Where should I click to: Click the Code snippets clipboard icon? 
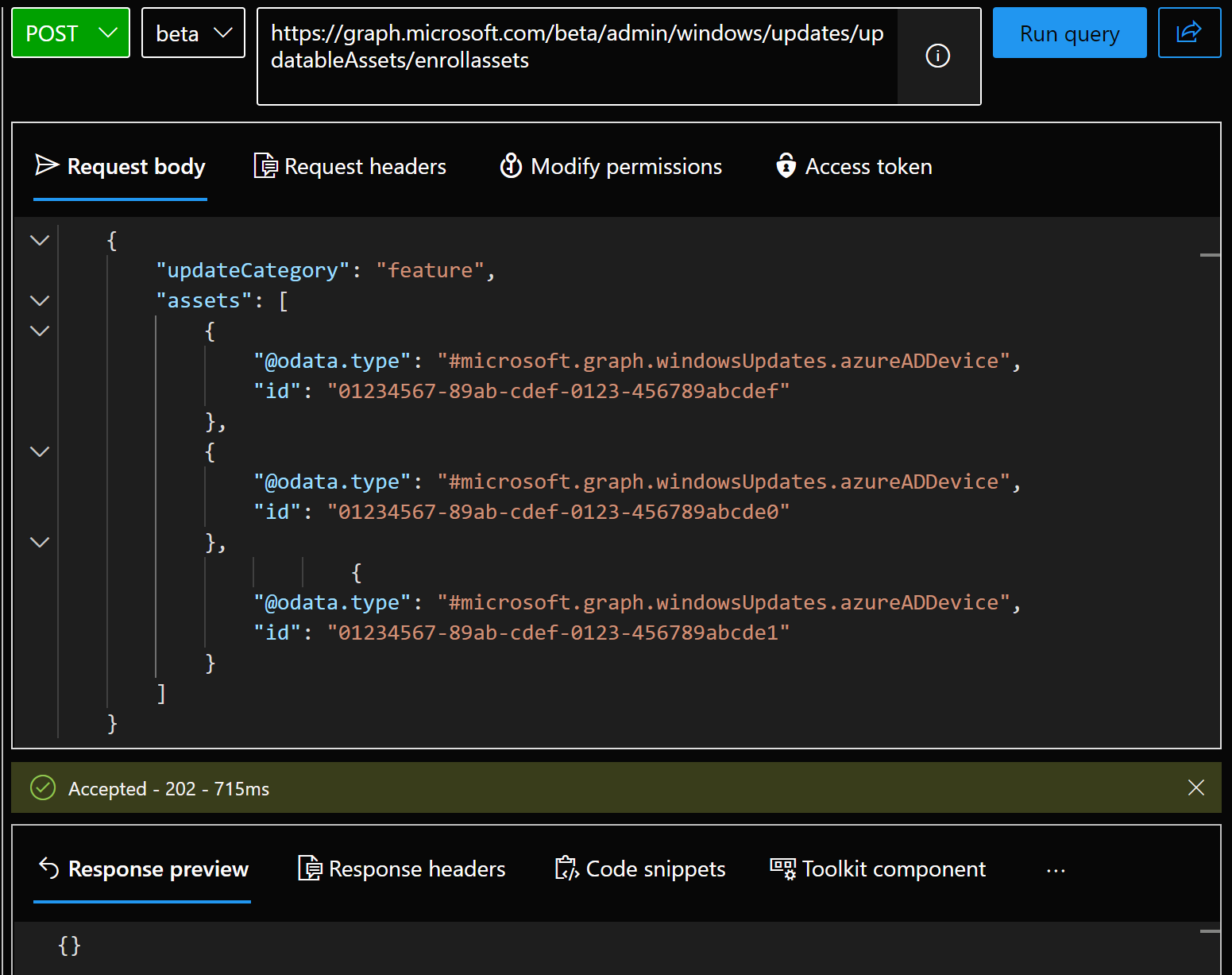(566, 869)
